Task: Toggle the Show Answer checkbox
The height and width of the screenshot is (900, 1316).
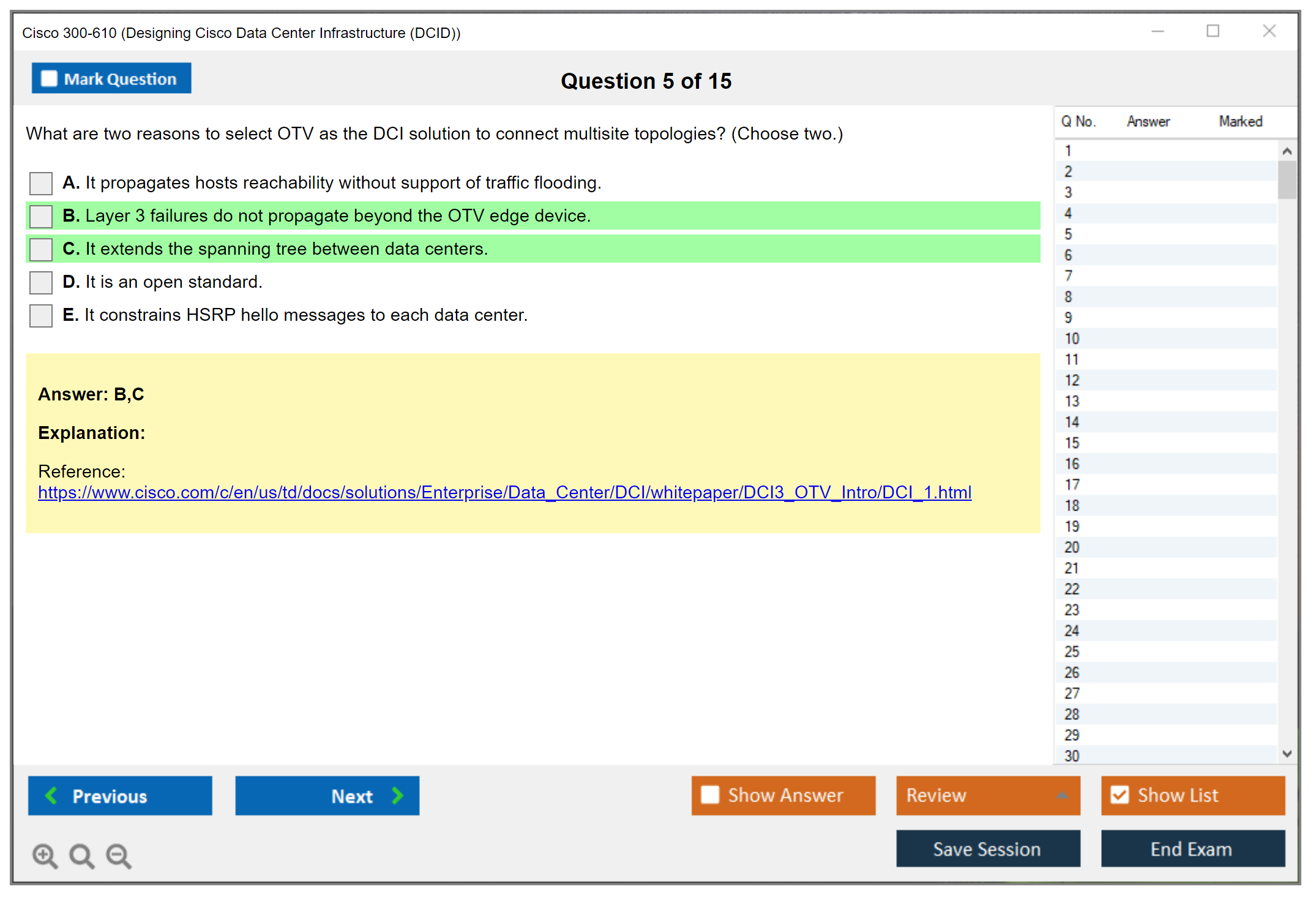Action: pos(710,795)
